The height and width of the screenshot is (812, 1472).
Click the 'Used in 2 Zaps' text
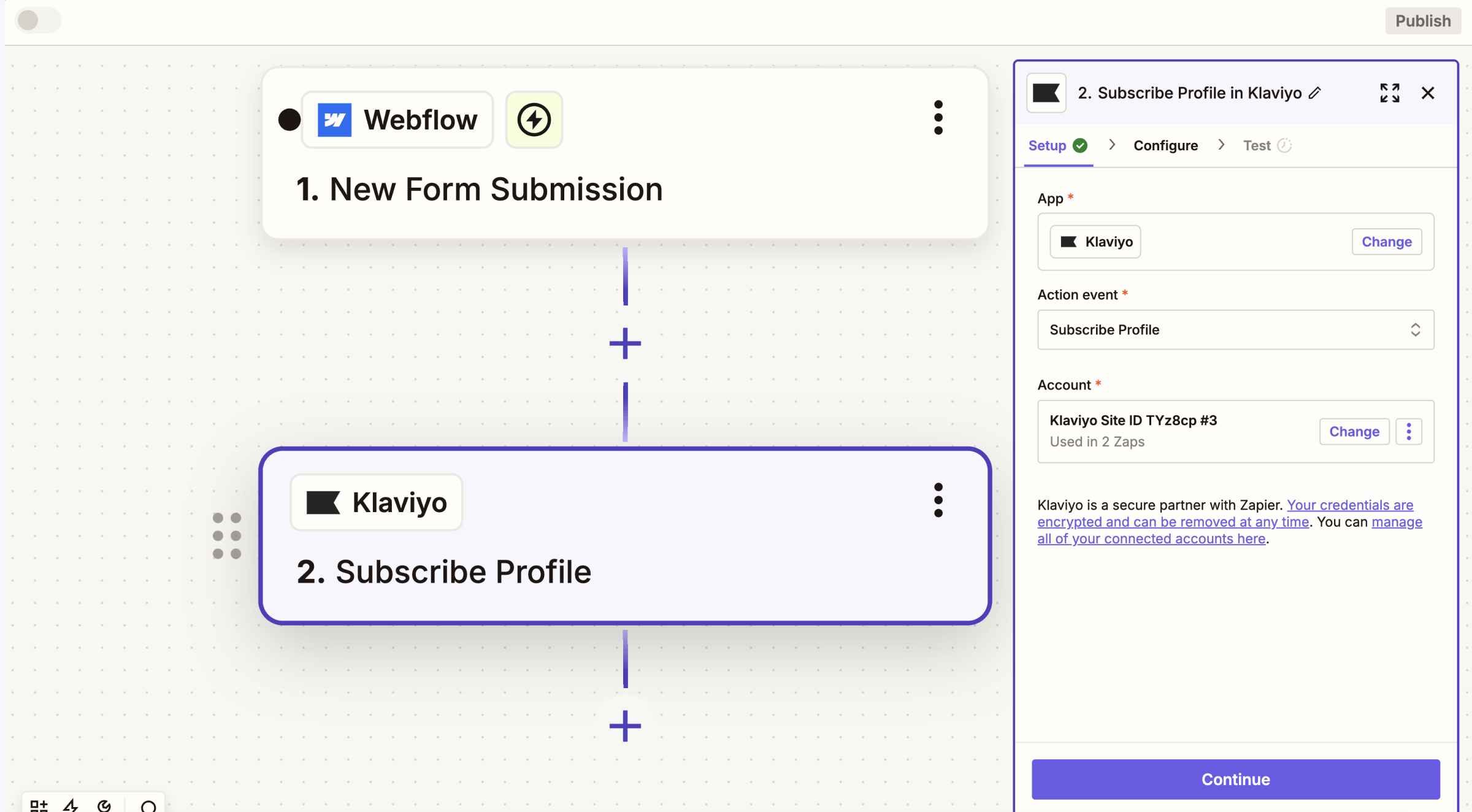click(1097, 442)
